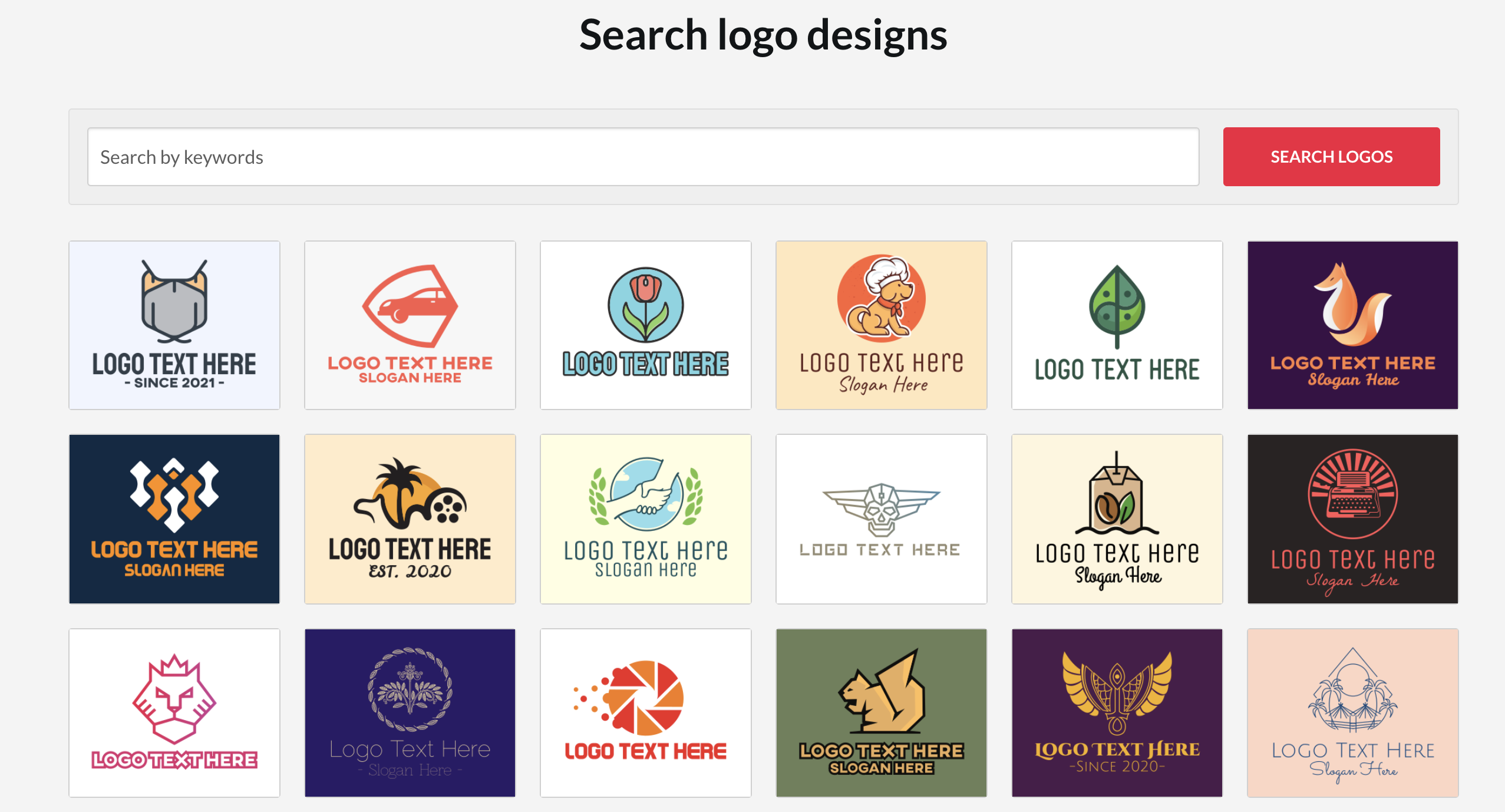1505x812 pixels.
Task: Open the chef dog logo
Action: [882, 325]
